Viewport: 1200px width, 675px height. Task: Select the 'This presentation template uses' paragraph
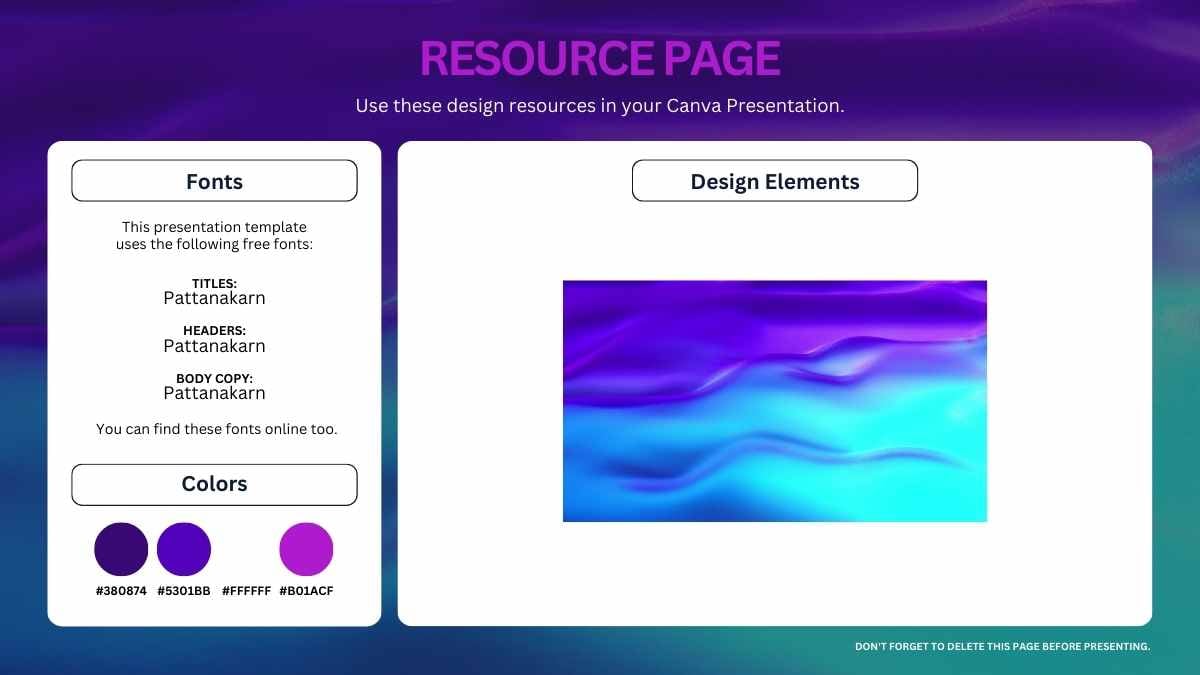(214, 236)
